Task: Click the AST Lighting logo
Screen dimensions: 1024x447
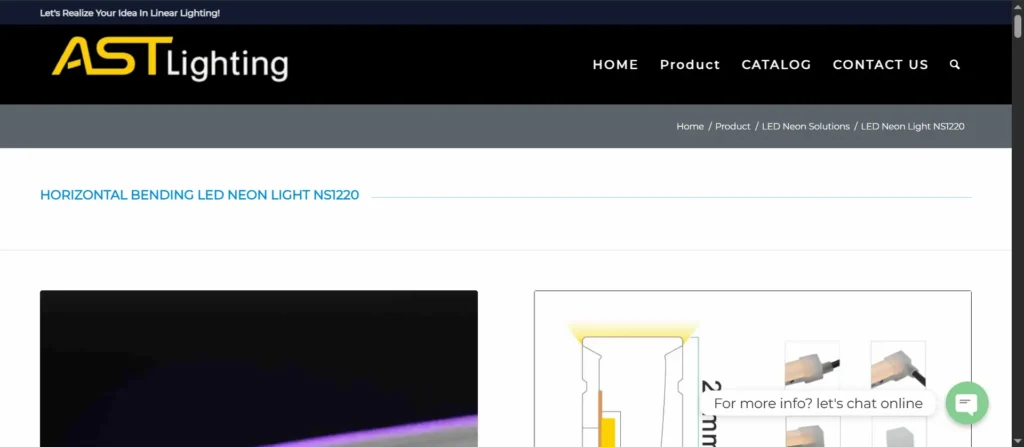Action: [170, 59]
